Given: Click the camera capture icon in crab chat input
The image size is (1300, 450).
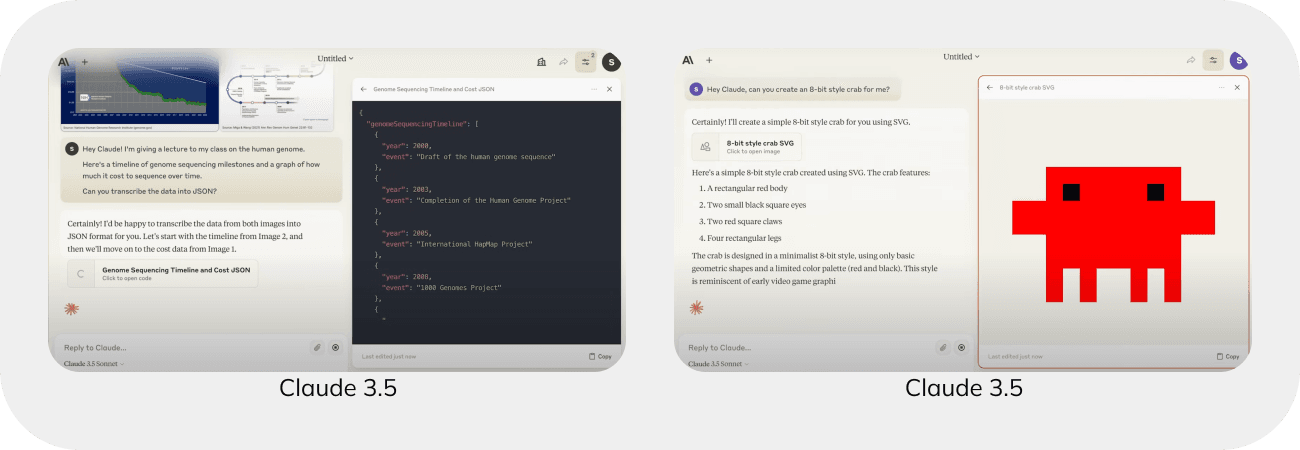Looking at the screenshot, I should (x=961, y=347).
